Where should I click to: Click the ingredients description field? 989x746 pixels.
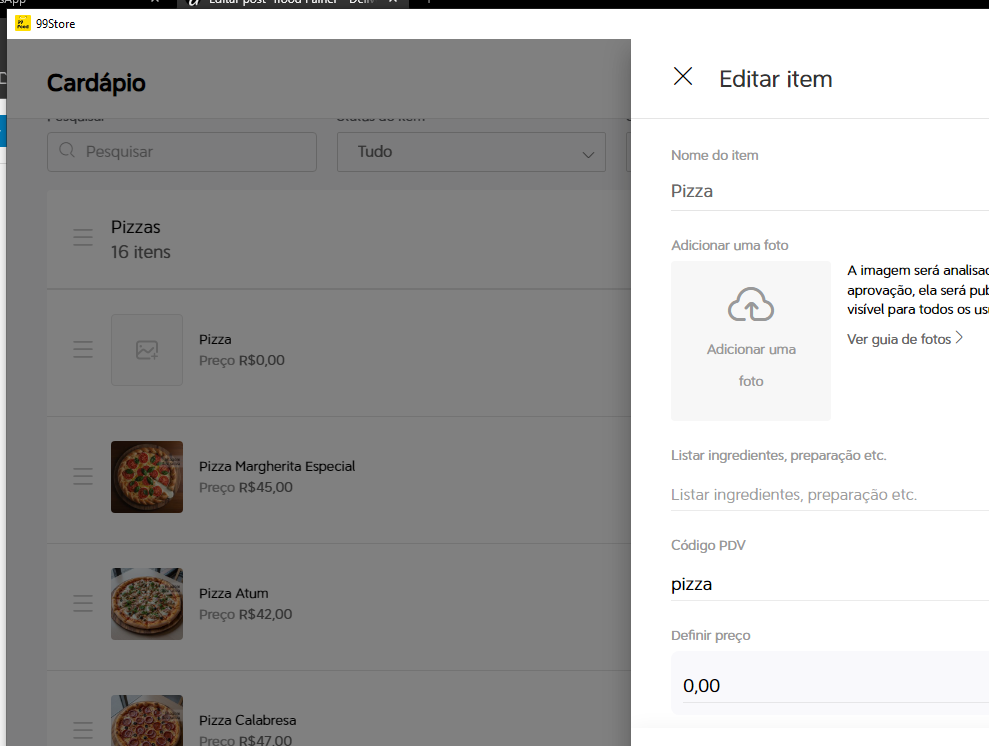tap(829, 494)
